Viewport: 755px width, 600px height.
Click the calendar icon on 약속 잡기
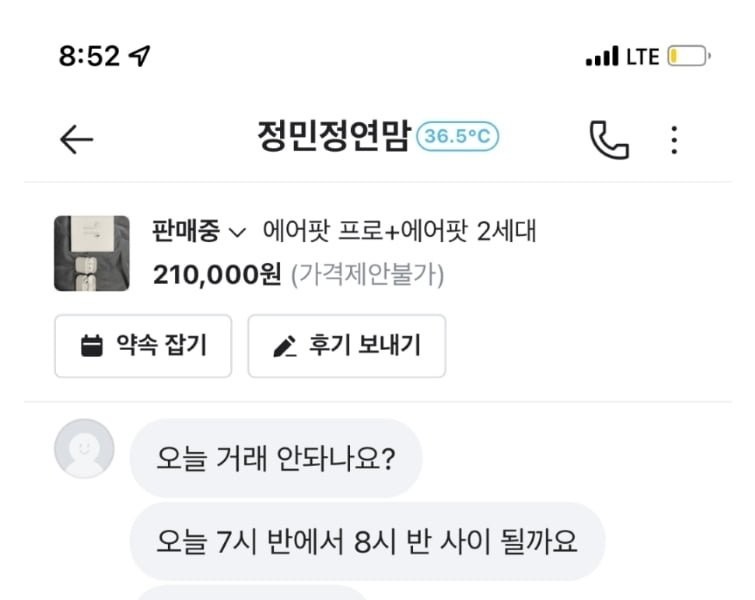click(x=92, y=346)
